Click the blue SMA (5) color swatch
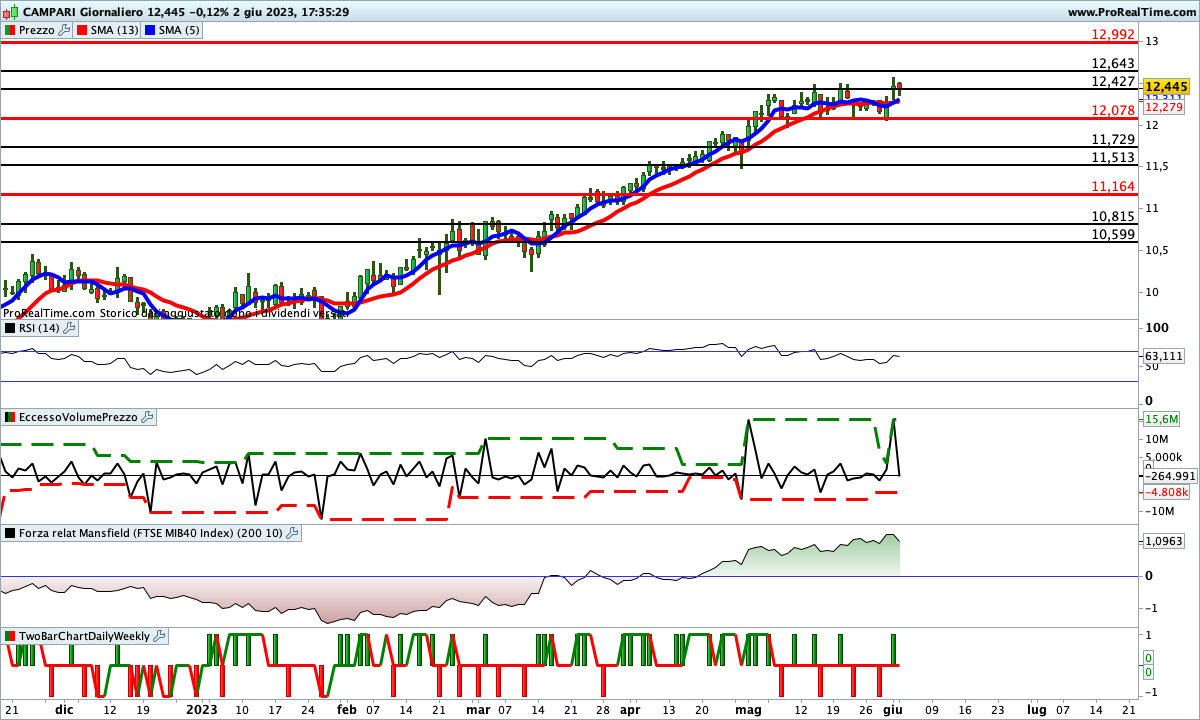The height and width of the screenshot is (720, 1200). coord(151,30)
